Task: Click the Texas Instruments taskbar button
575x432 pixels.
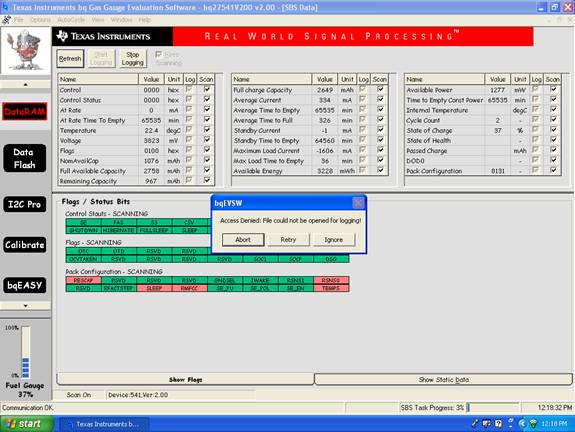Action: 105,424
